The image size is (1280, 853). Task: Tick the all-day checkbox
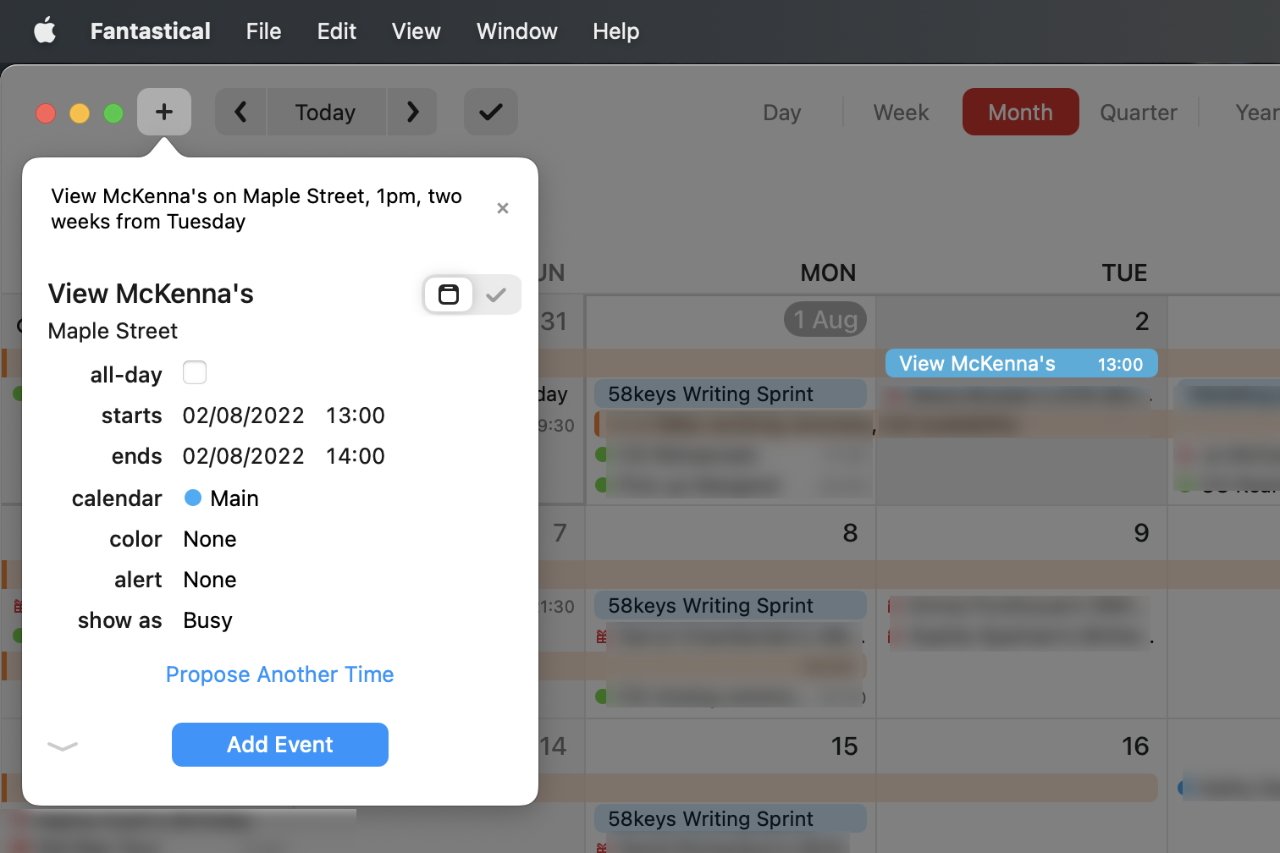click(194, 373)
